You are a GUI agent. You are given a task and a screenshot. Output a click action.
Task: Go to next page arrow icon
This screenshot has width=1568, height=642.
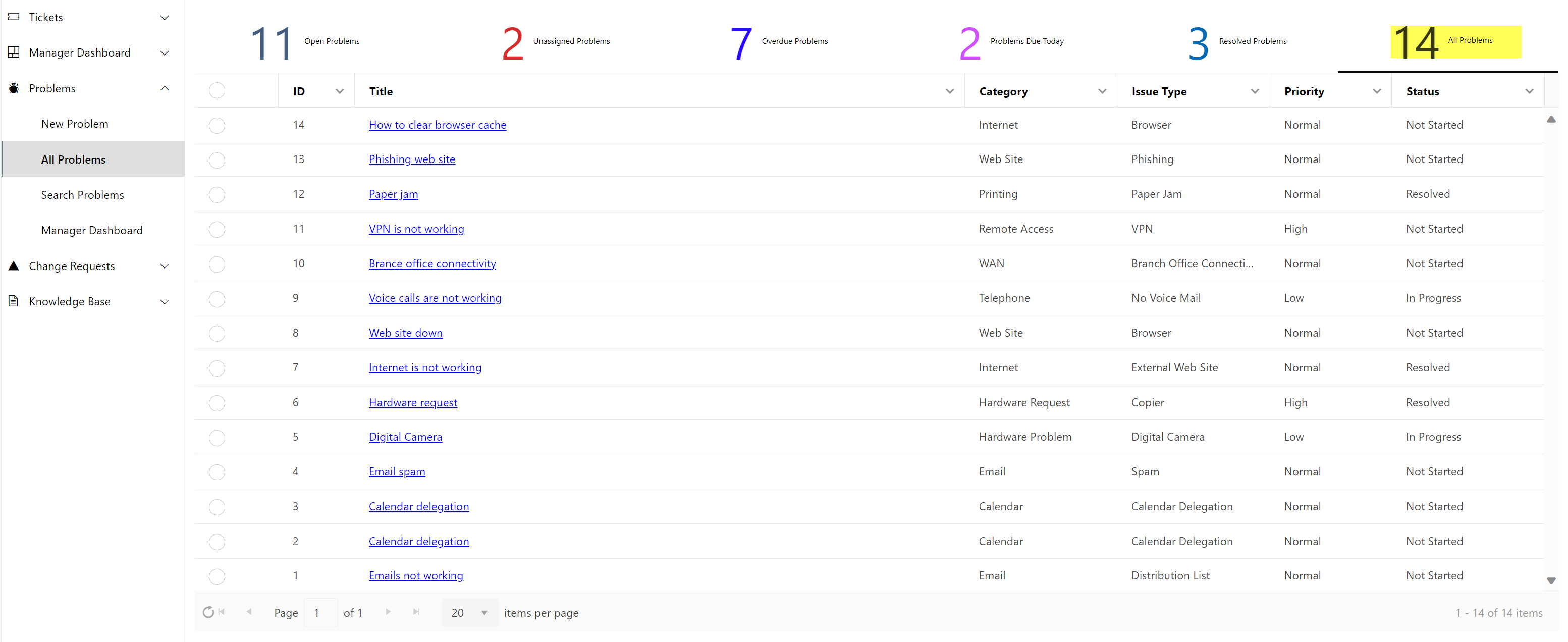click(388, 612)
